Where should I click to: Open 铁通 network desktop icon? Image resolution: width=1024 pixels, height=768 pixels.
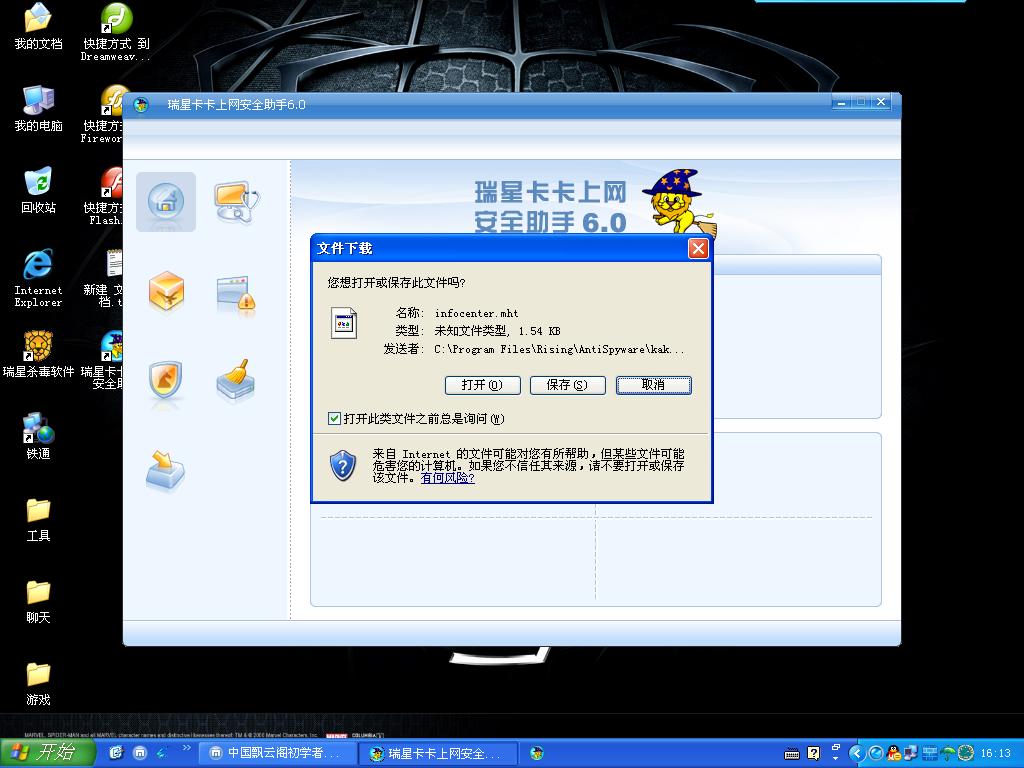[38, 436]
